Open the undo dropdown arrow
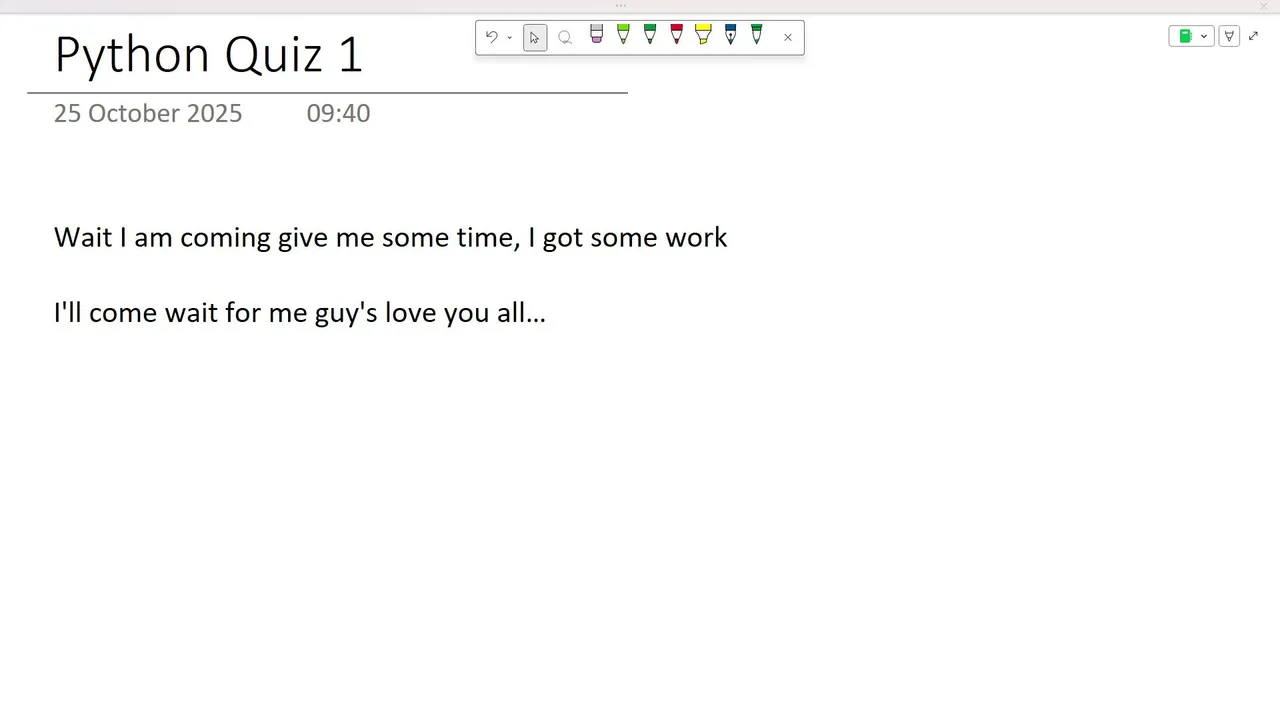Screen dimensions: 1280x720 510,38
